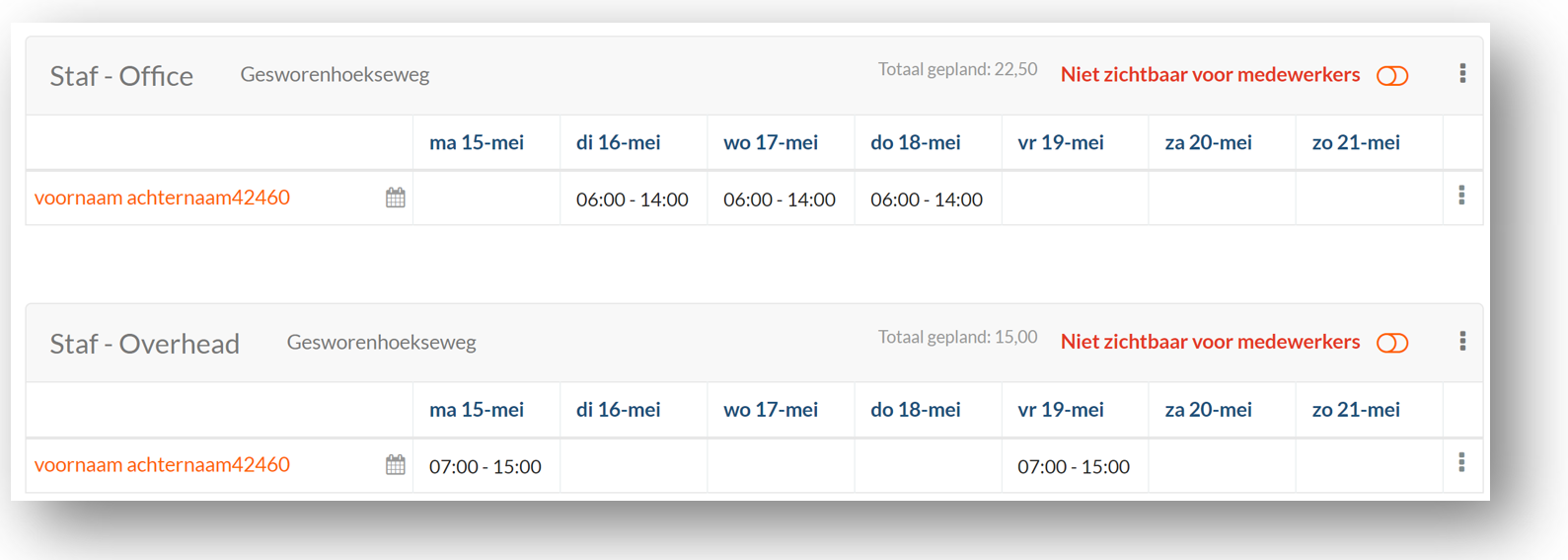Click Staf - Overhead department title
Viewport: 1568px width, 560px height.
tap(145, 344)
